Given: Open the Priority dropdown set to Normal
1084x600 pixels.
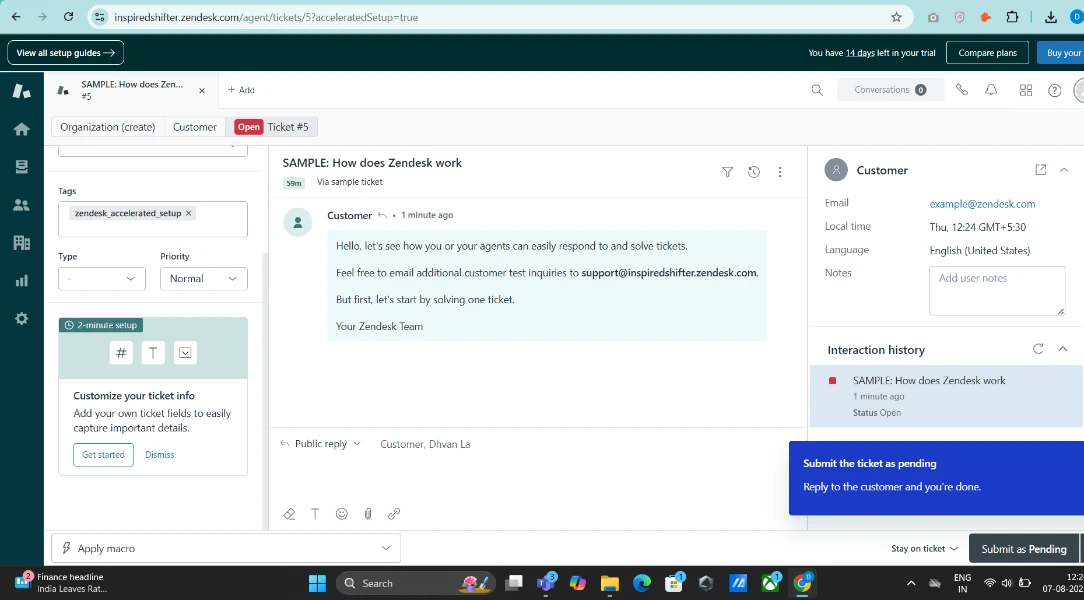Looking at the screenshot, I should (204, 279).
